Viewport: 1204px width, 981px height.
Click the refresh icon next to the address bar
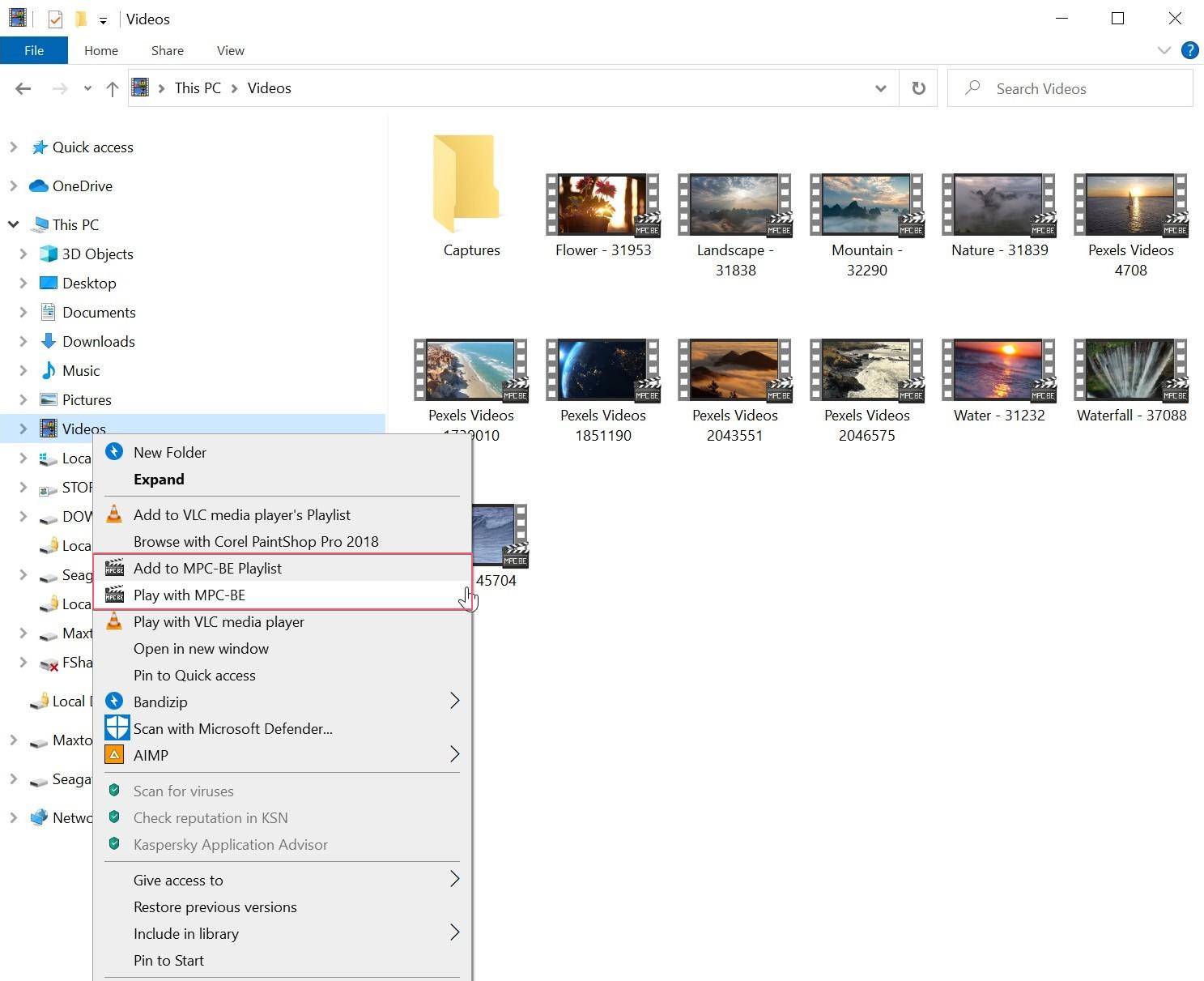tap(918, 87)
